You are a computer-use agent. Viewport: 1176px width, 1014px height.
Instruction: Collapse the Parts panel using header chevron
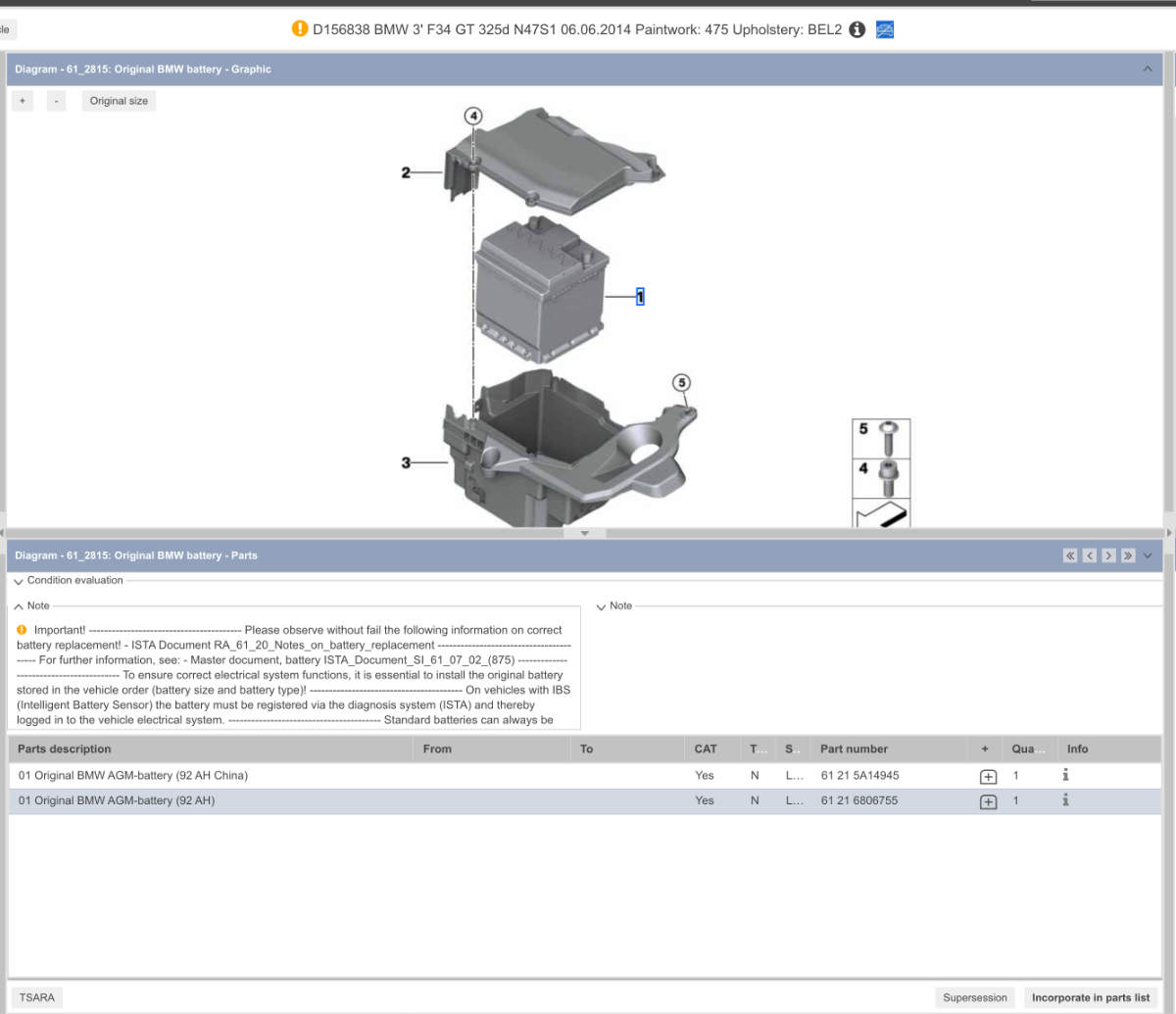pyautogui.click(x=1148, y=555)
